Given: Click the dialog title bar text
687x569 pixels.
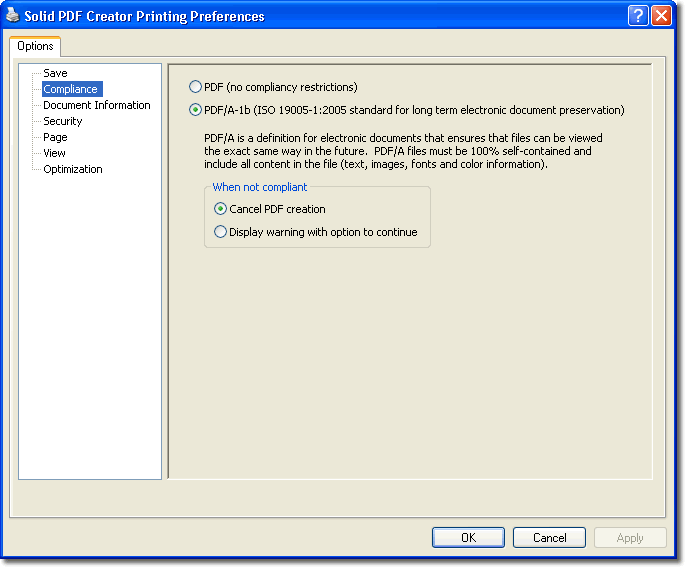Looking at the screenshot, I should [x=144, y=16].
